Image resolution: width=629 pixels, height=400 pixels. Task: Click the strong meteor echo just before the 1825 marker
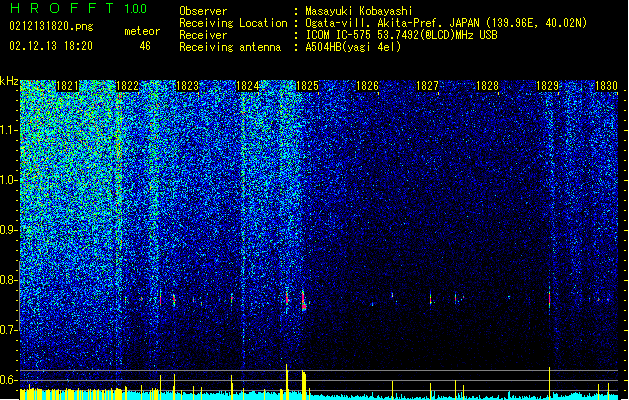coord(304,301)
